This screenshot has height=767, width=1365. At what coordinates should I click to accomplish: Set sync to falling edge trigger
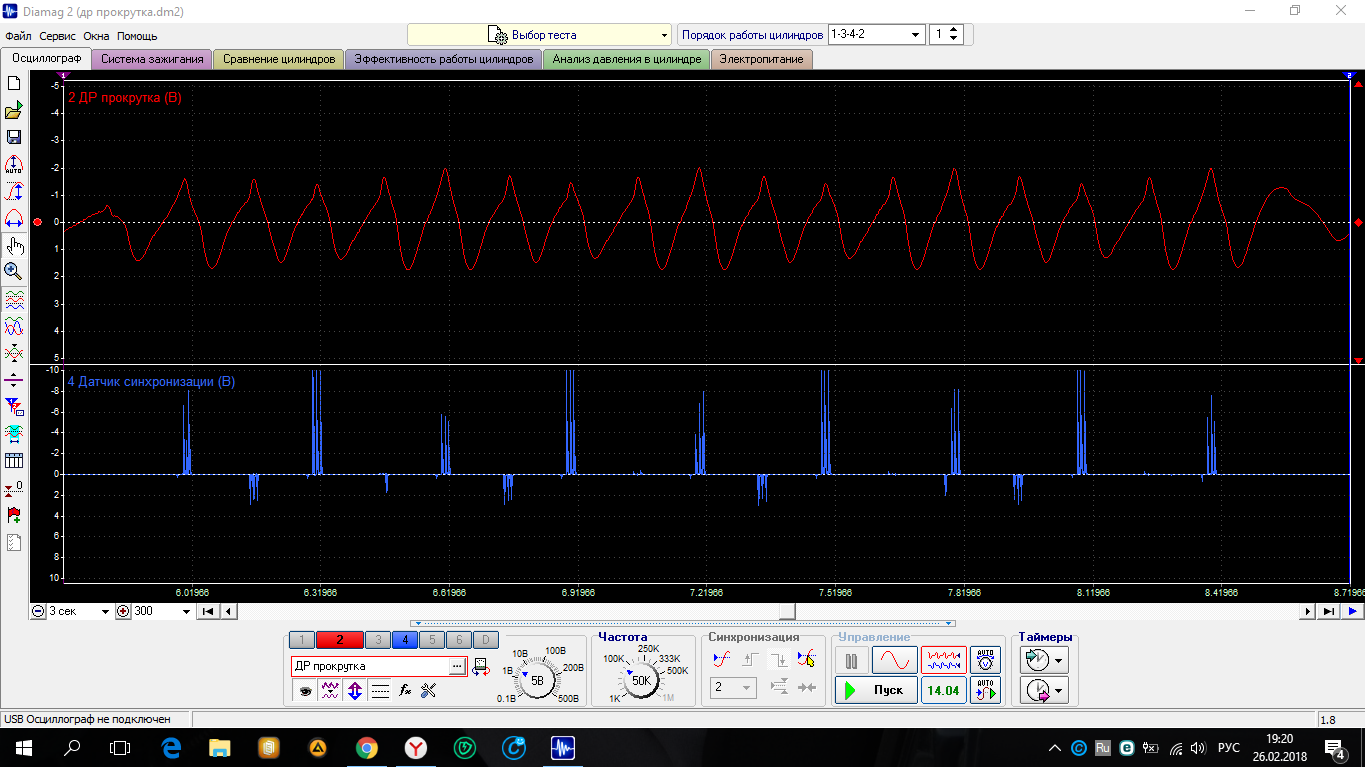[x=777, y=660]
